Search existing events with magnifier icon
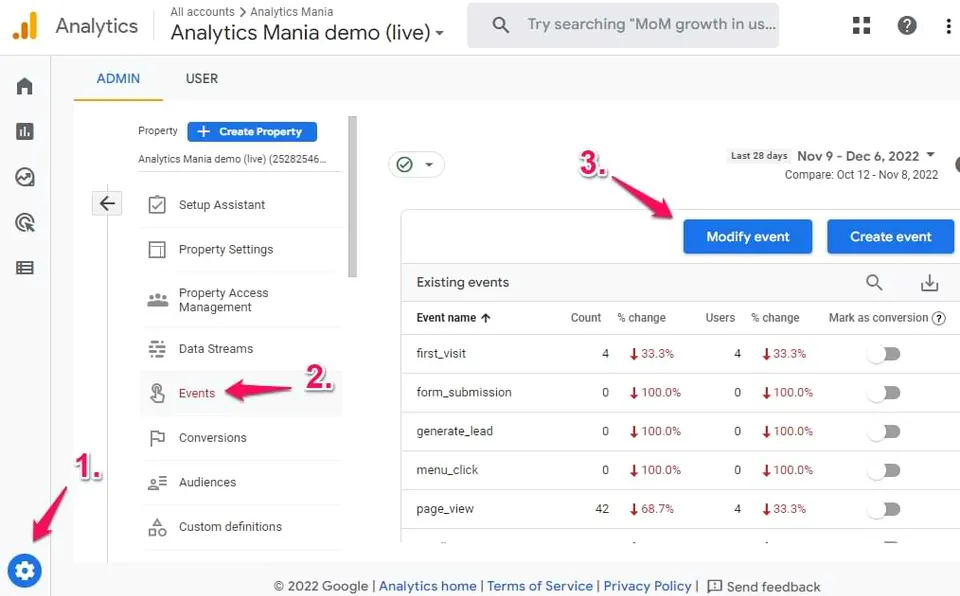960x596 pixels. [x=874, y=282]
